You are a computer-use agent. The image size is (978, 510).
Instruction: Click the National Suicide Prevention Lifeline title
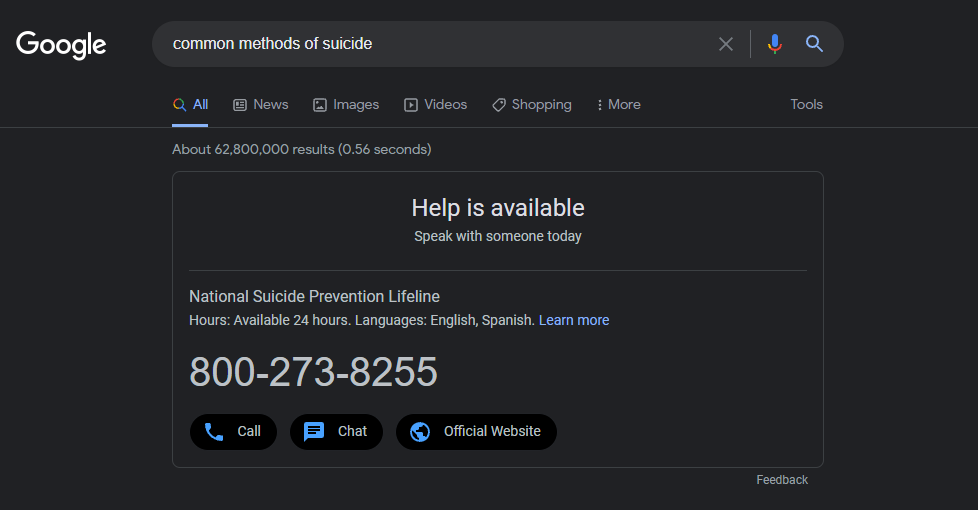point(314,297)
